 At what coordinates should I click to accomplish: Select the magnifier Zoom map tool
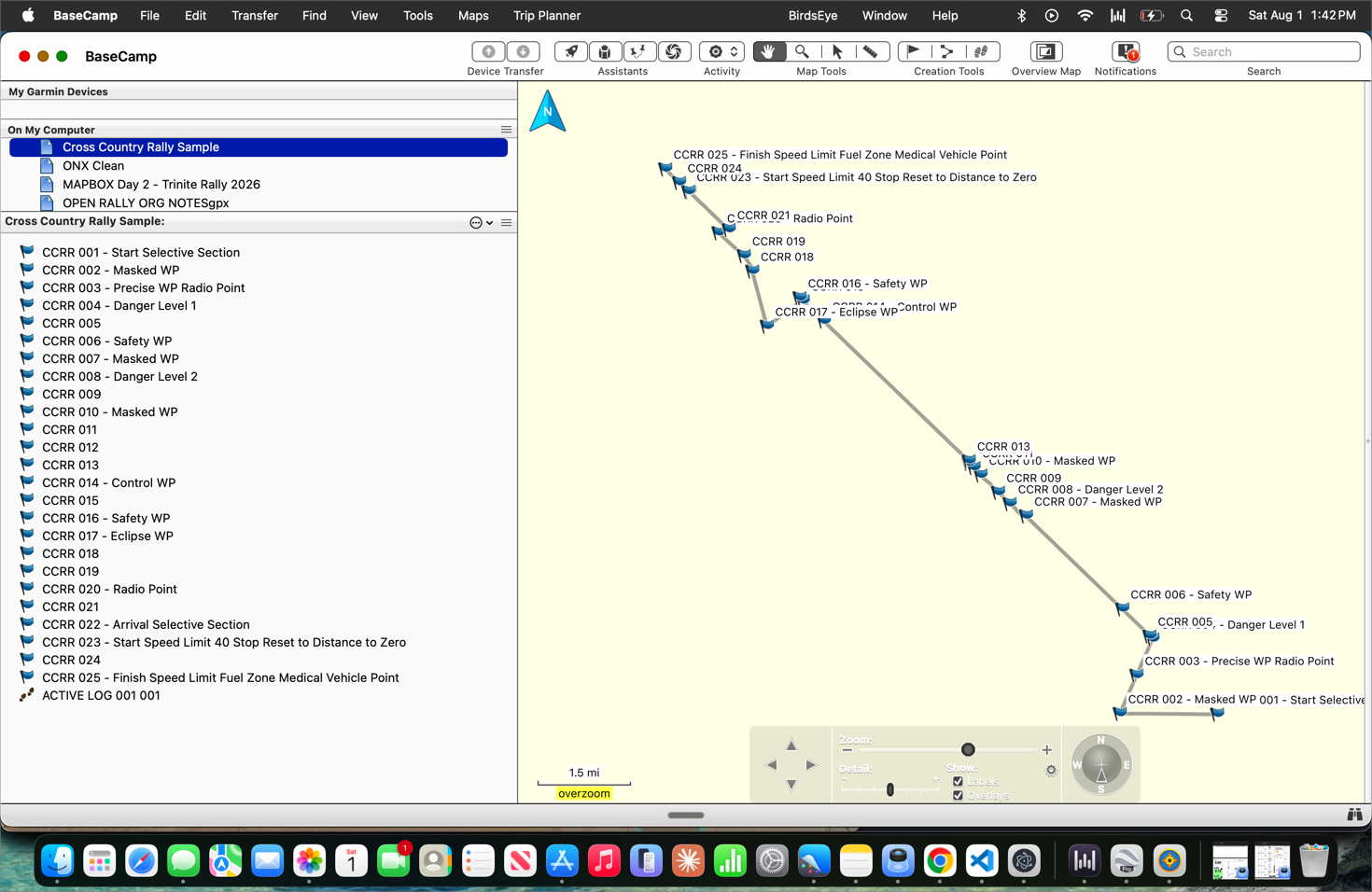(x=802, y=51)
